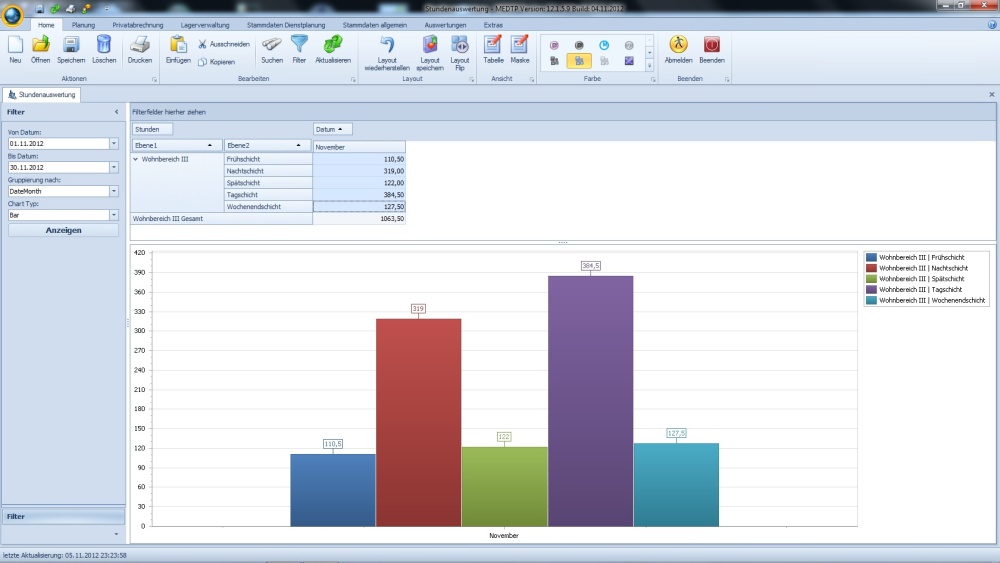Screen dimensions: 1000x563
Task: Collapse the Wohnbereich III row
Action: [x=136, y=159]
